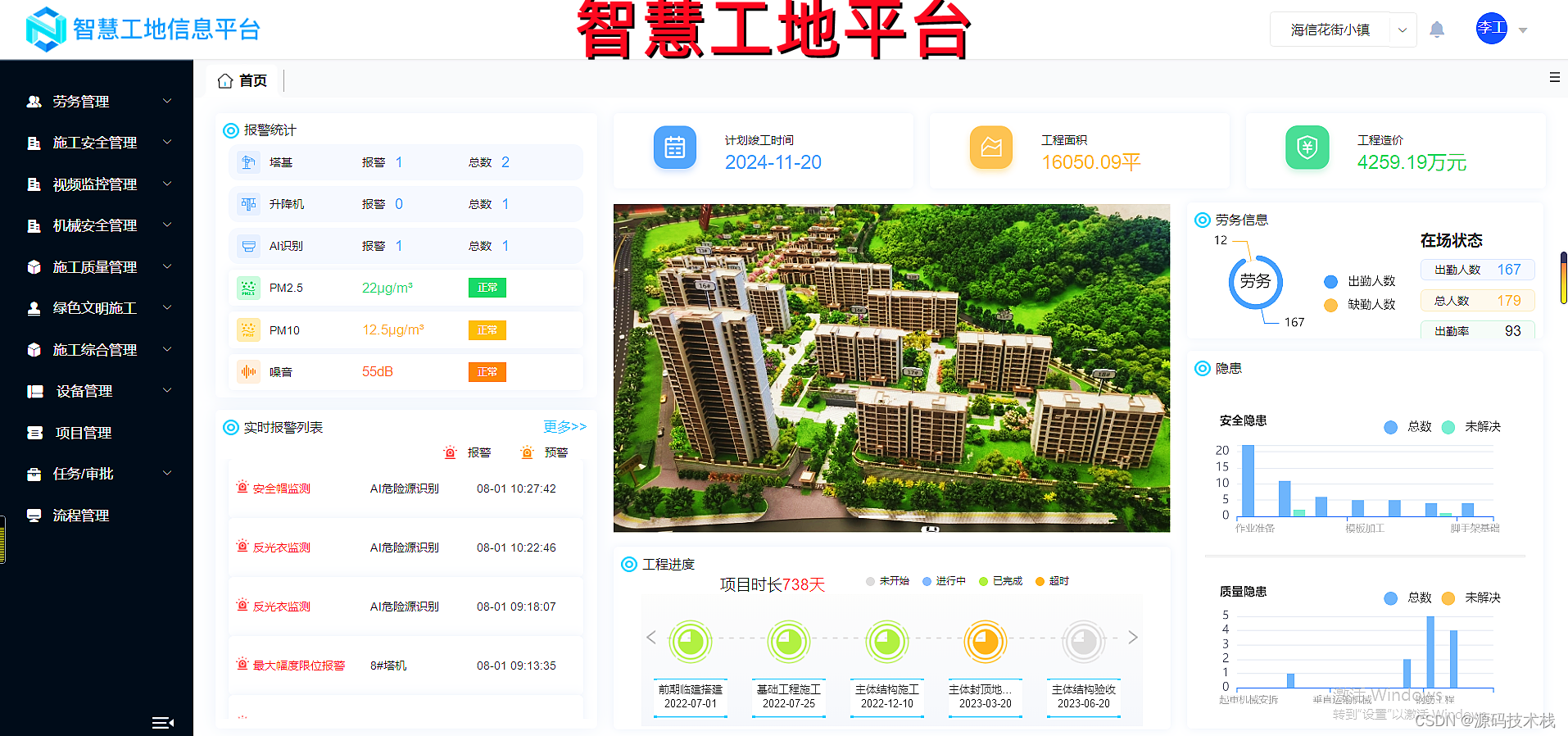Click the 总人数 179 status card
This screenshot has height=736, width=1568.
(x=1477, y=301)
